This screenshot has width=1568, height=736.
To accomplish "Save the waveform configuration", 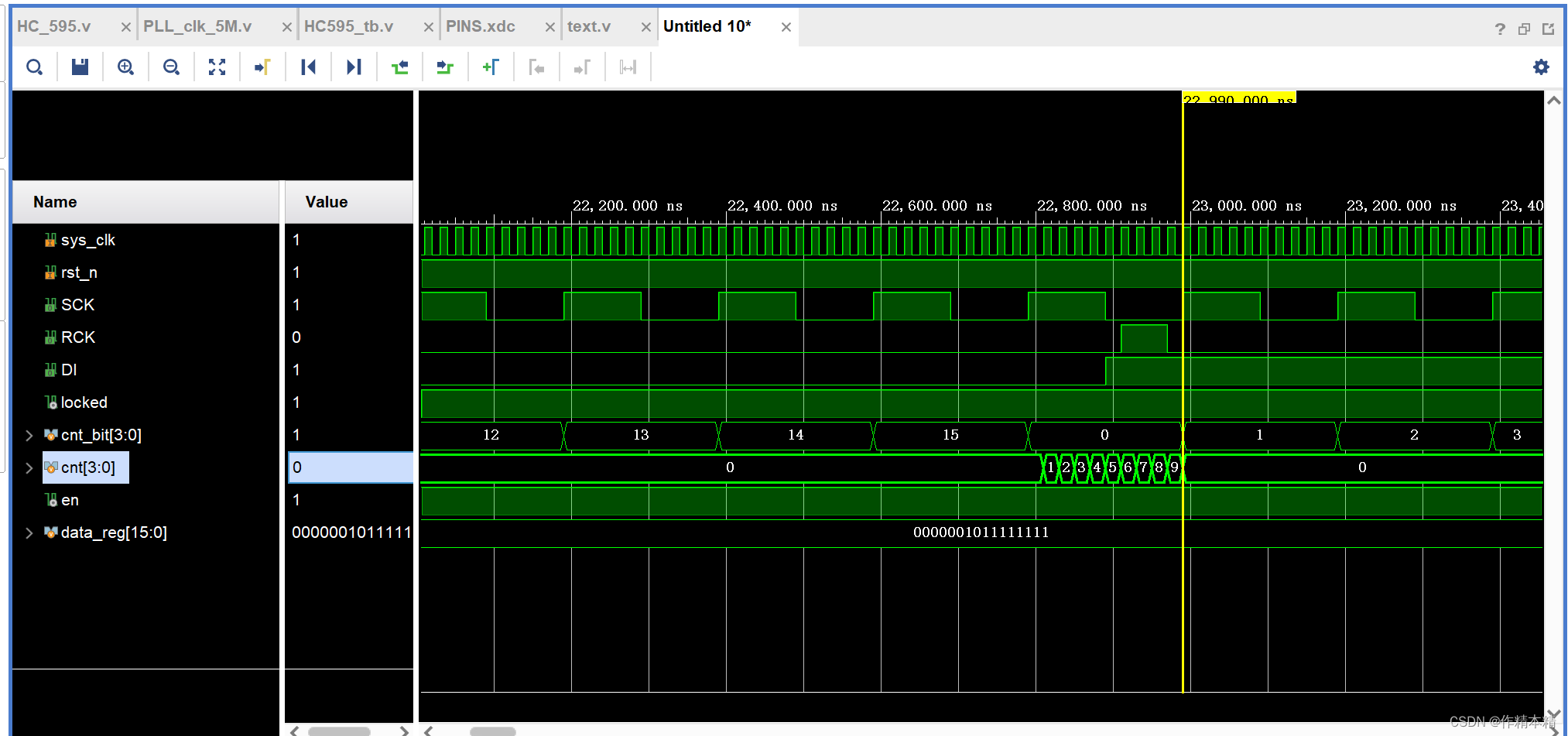I will pyautogui.click(x=80, y=67).
